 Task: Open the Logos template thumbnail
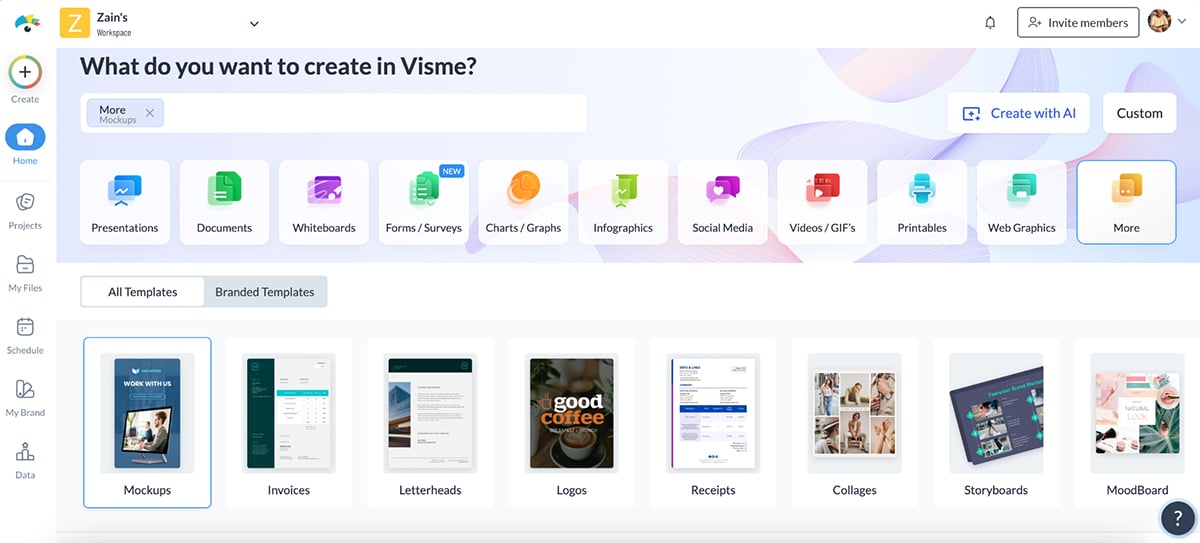[571, 422]
